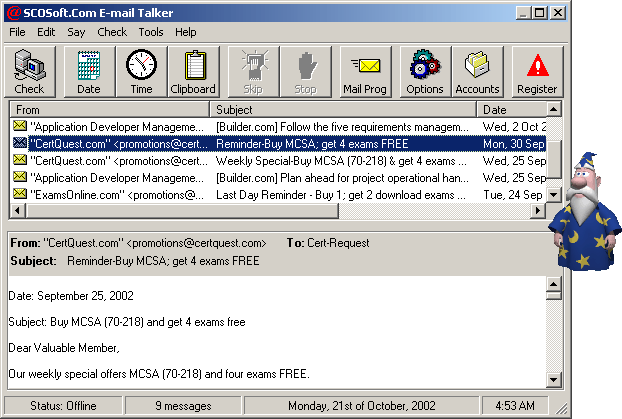Click envelope icon of Builder.com Plan ahead message
This screenshot has width=622, height=419.
19,177
